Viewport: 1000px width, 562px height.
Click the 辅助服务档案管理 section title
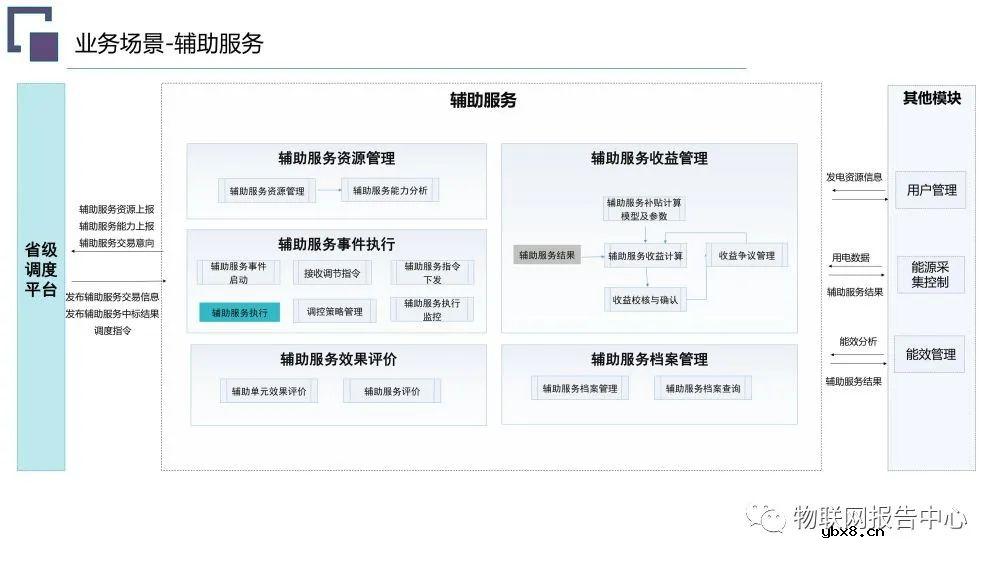point(649,360)
